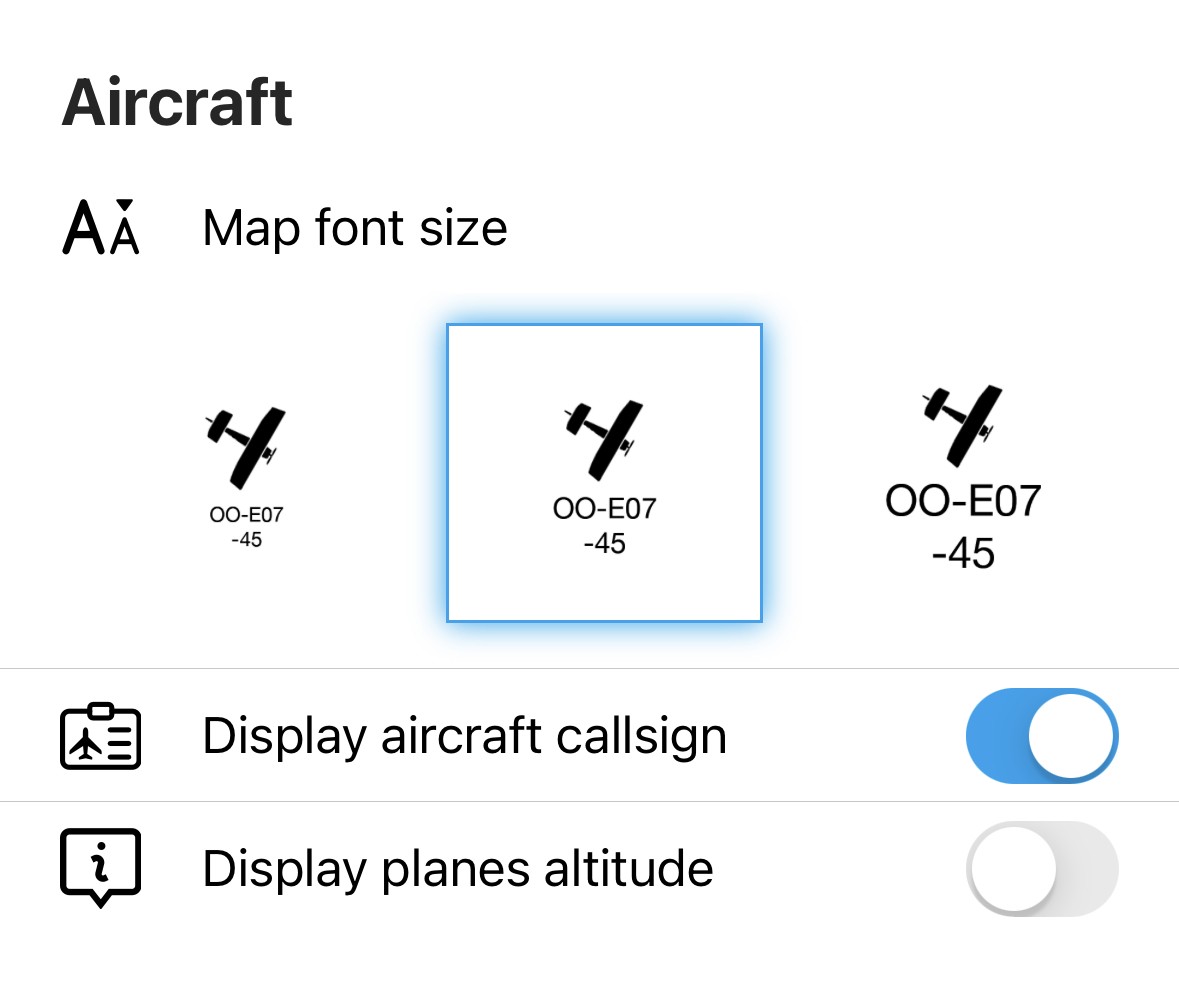Viewport: 1179px width, 981px height.
Task: Click the smallest OO-E07 callsign text
Action: [246, 515]
